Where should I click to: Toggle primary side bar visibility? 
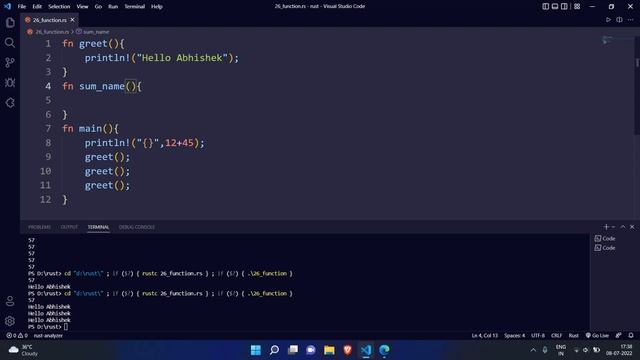545,6
